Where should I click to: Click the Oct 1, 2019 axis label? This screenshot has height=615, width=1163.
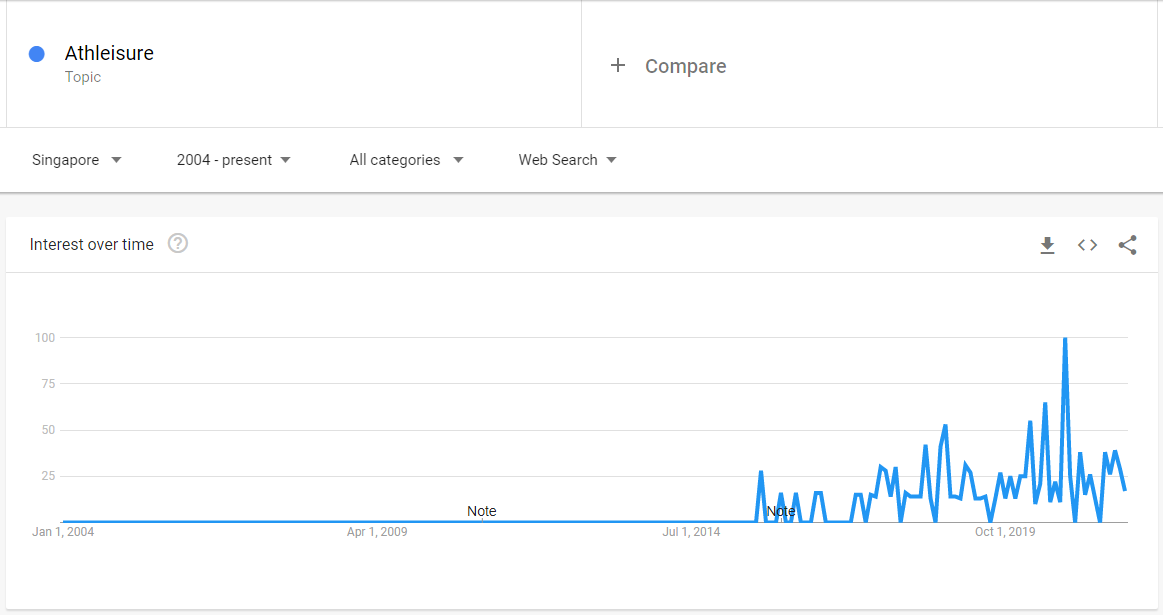tap(1005, 532)
